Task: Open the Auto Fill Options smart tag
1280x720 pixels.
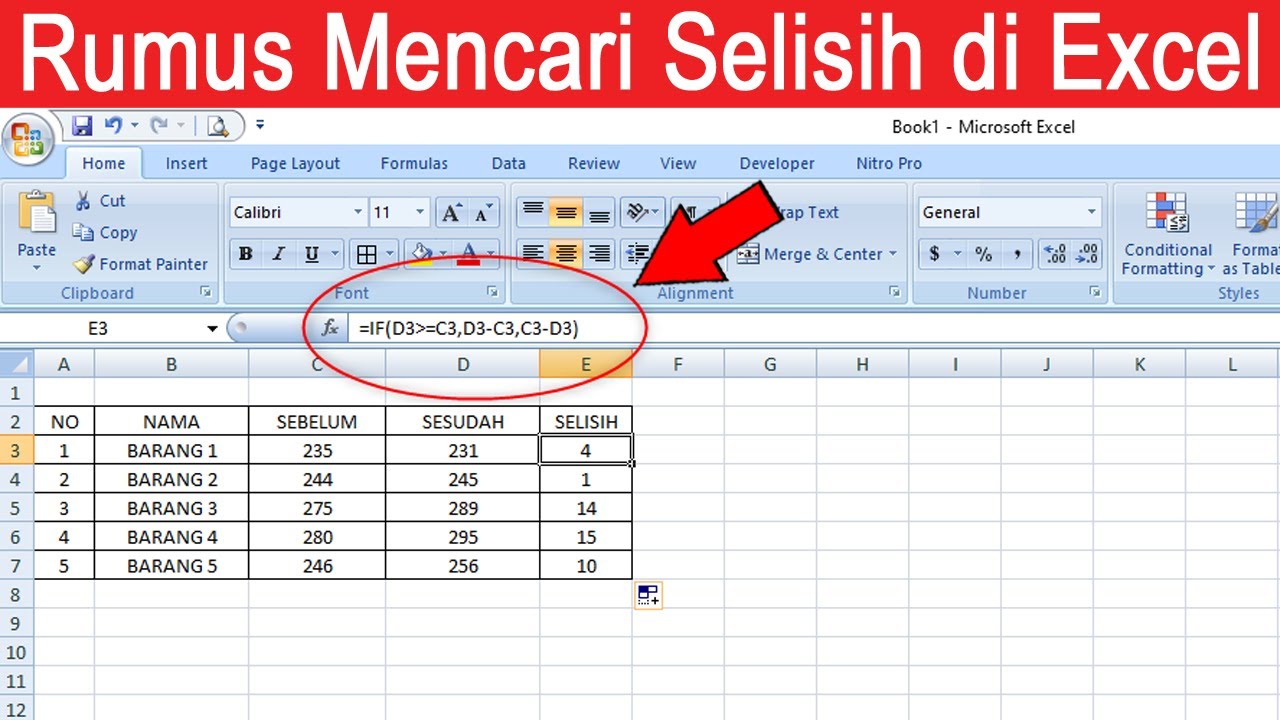Action: coord(648,596)
